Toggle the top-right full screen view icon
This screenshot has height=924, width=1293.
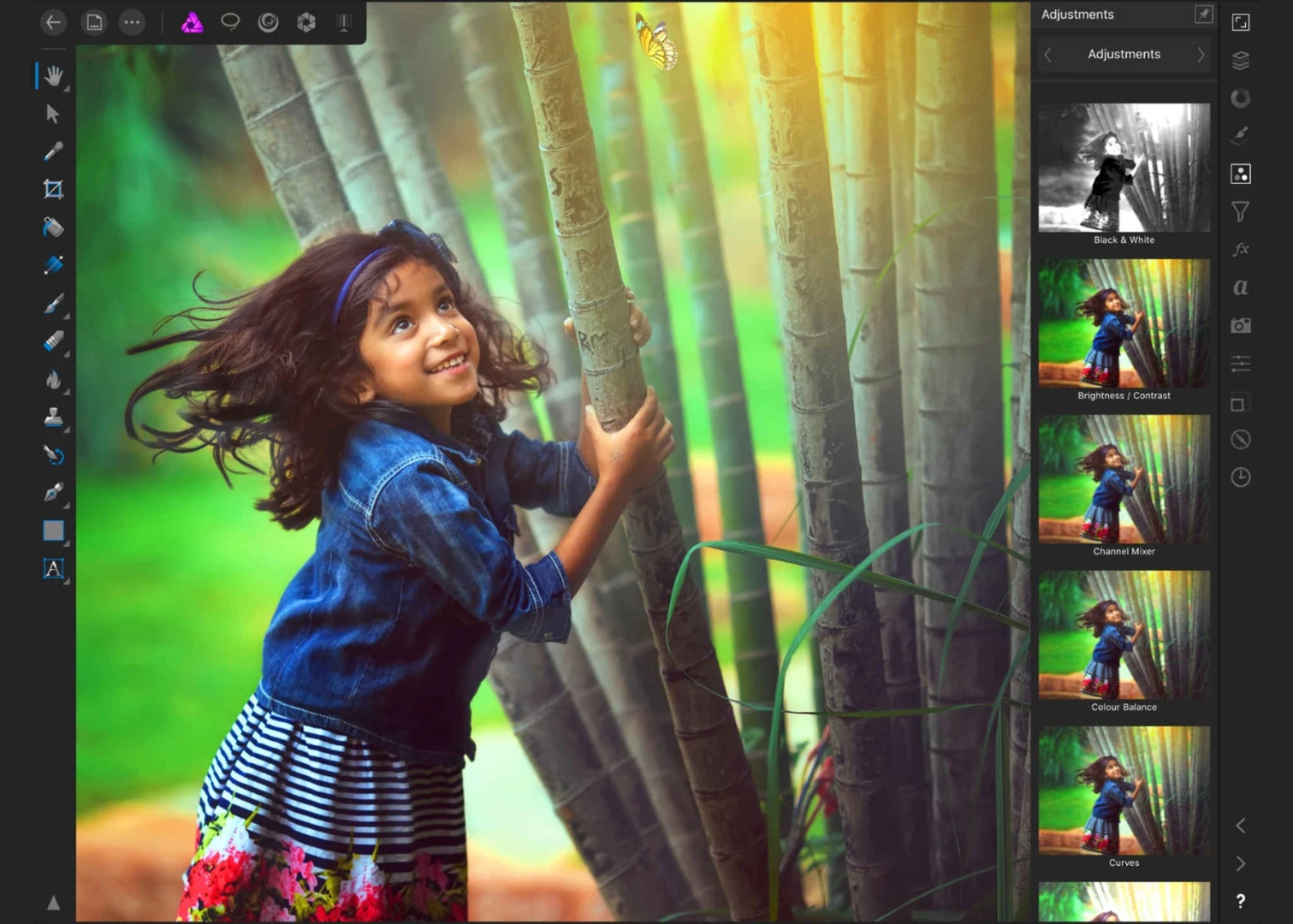1241,22
